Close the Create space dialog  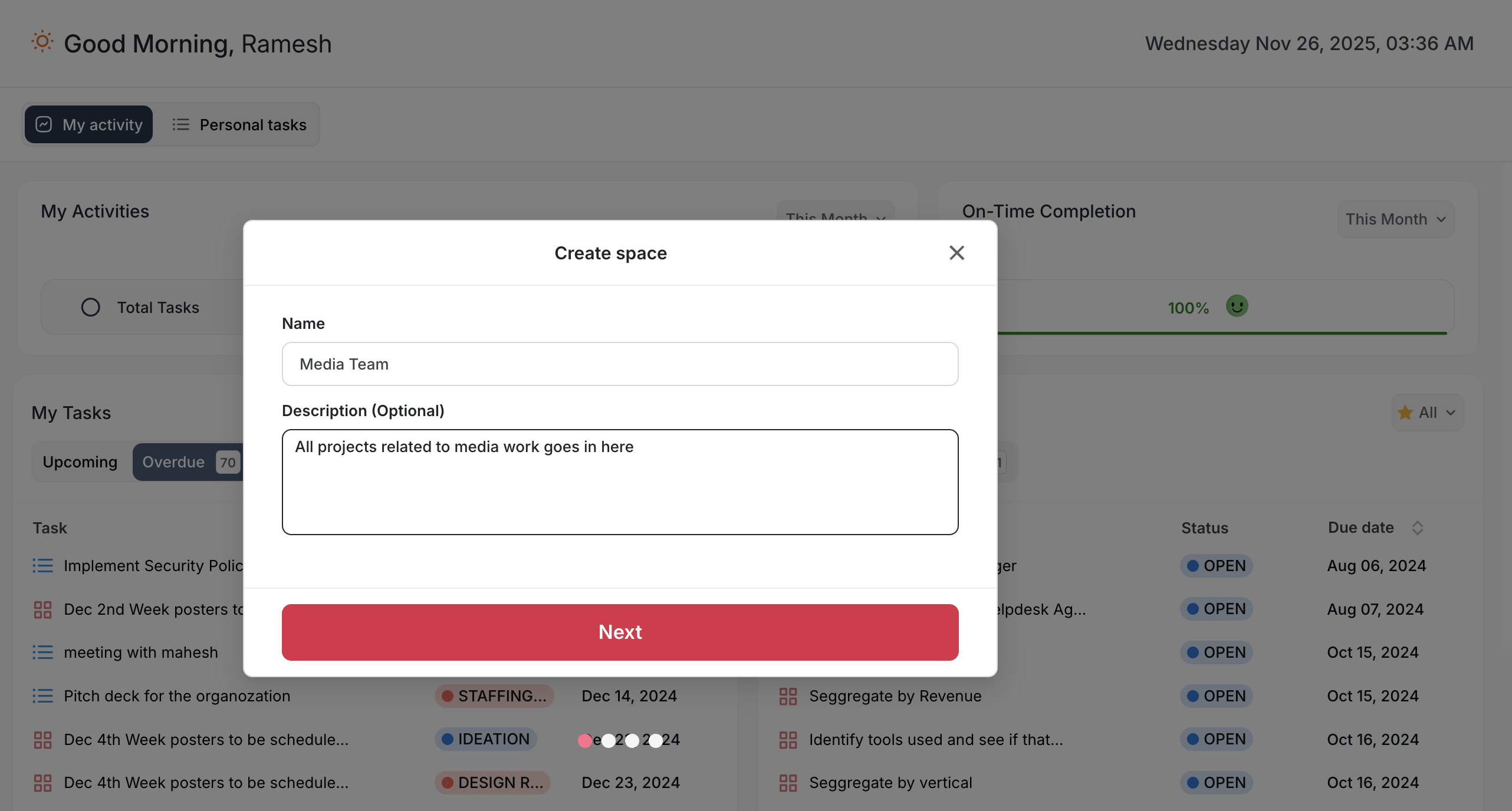(x=956, y=253)
